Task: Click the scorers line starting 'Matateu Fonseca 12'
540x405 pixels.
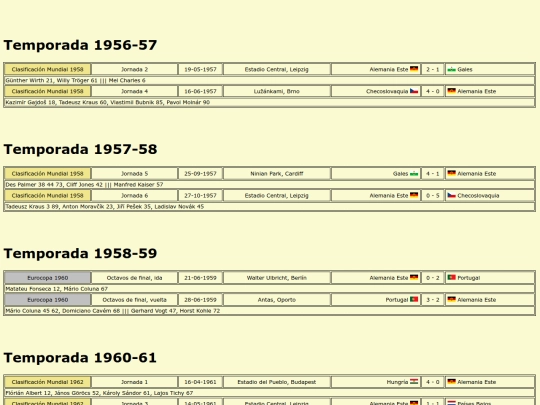Action: pyautogui.click(x=270, y=289)
